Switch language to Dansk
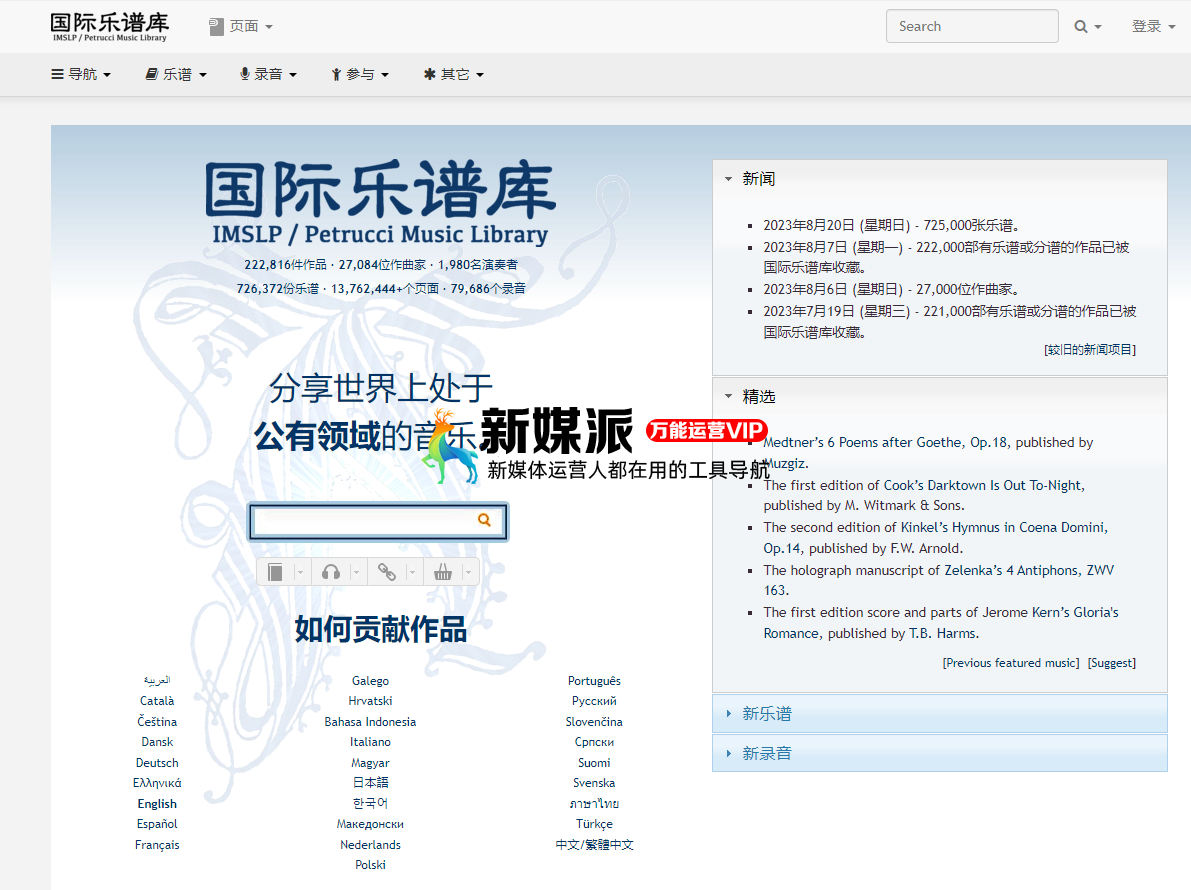This screenshot has width=1191, height=890. coord(157,742)
